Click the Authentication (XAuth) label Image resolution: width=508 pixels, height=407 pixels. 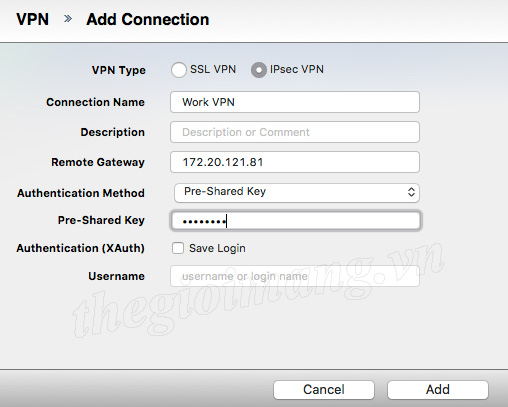[x=80, y=248]
